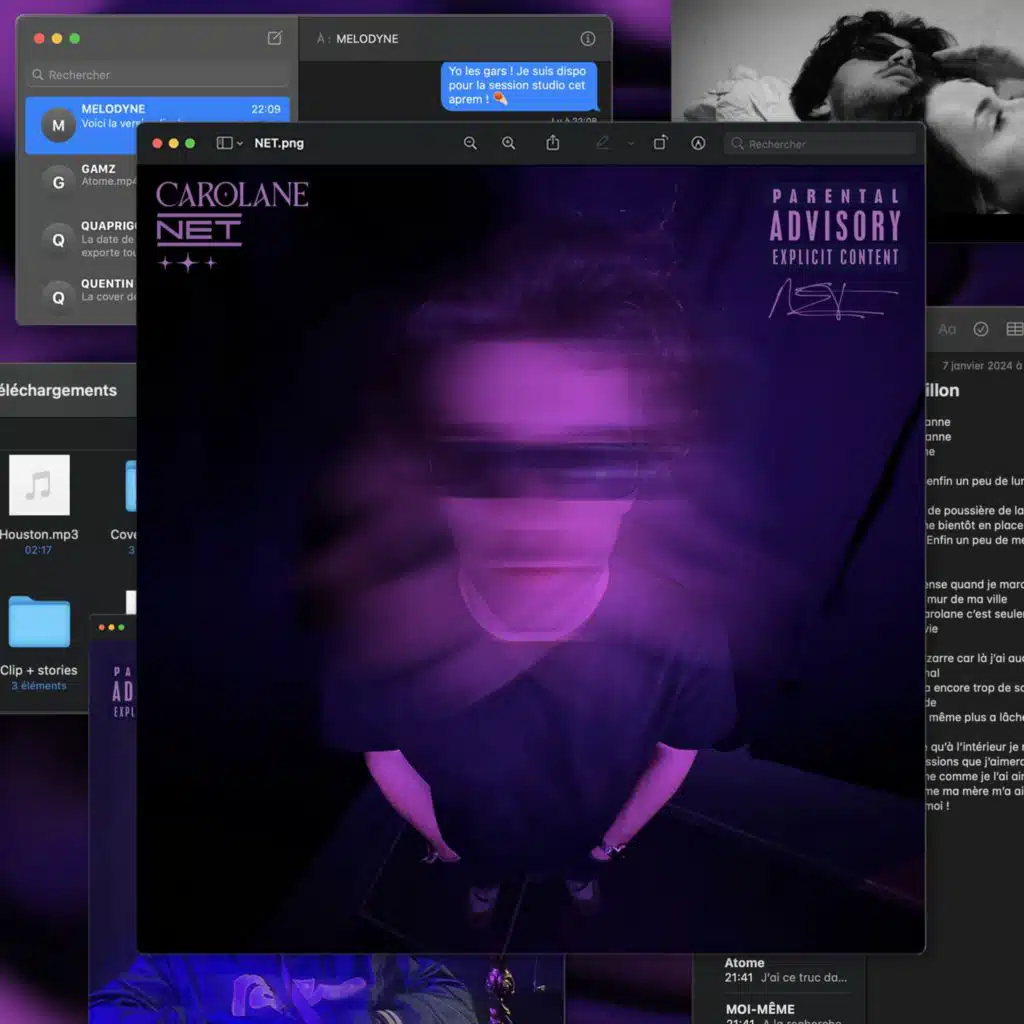This screenshot has width=1024, height=1024.
Task: Show the Markup toolbar in Preview
Action: click(x=698, y=144)
